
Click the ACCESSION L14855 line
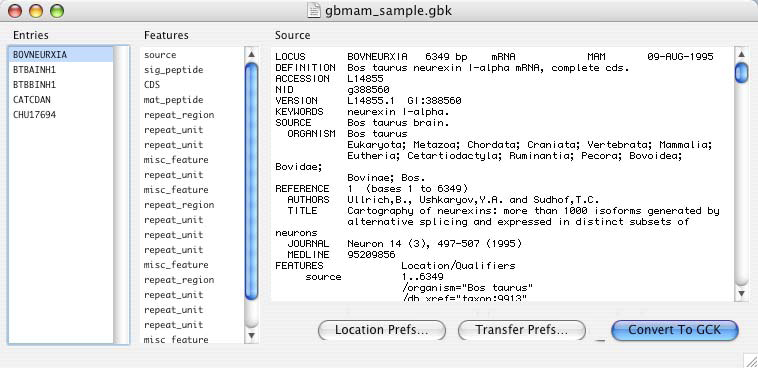click(x=329, y=79)
